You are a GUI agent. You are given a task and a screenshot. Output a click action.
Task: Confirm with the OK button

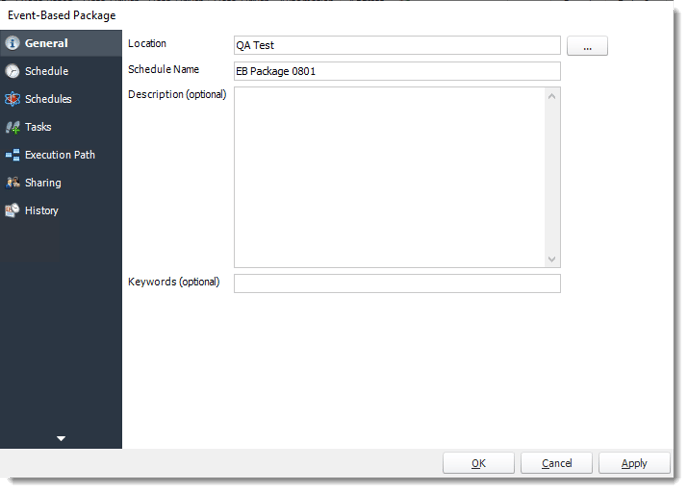point(478,463)
